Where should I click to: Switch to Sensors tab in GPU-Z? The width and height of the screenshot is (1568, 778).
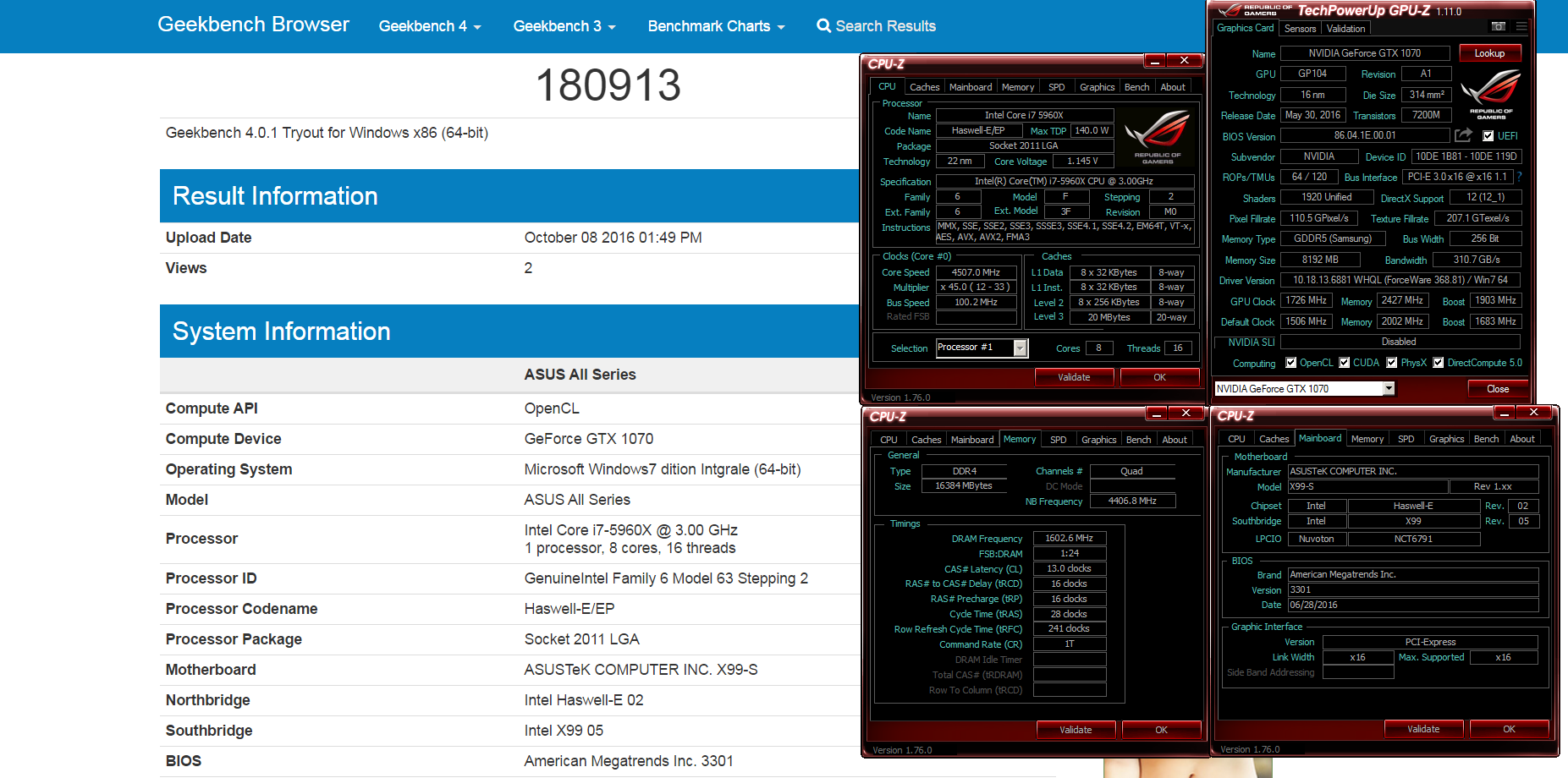coord(1300,29)
